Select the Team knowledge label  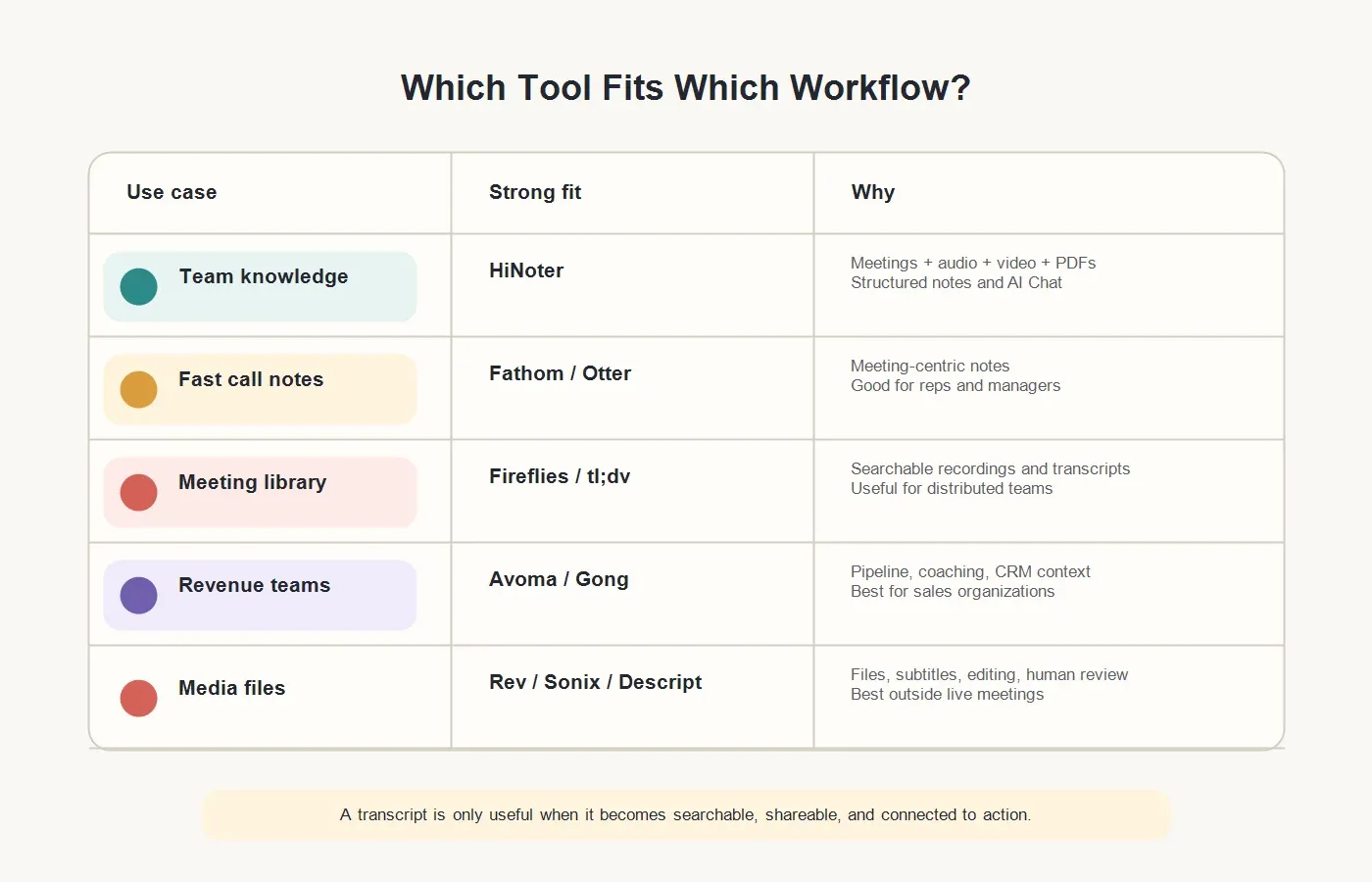coord(264,276)
